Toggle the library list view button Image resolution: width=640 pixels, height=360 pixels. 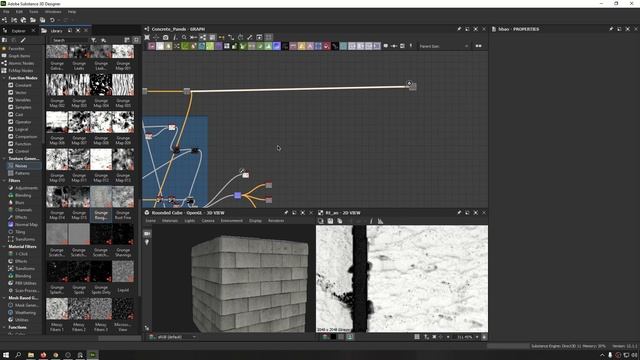127,40
